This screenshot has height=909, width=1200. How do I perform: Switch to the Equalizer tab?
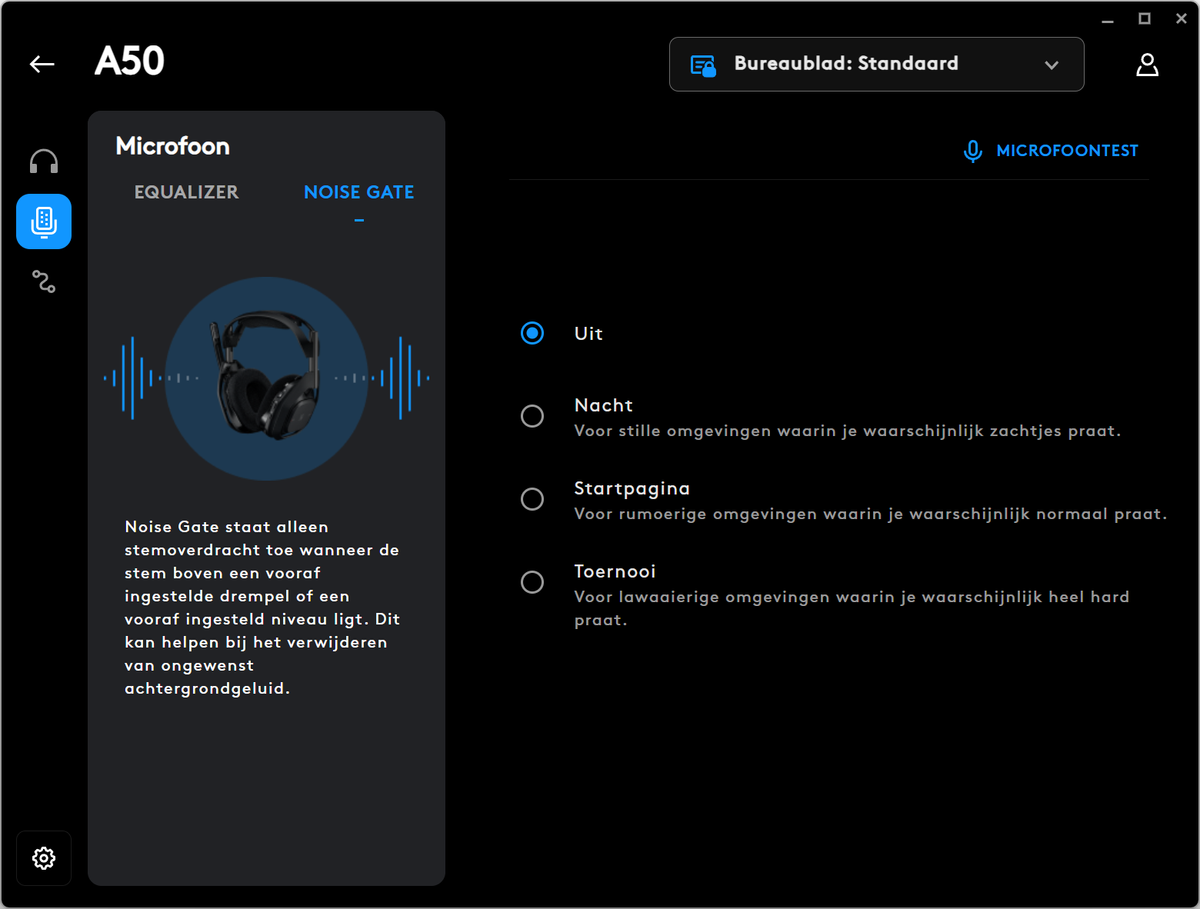coord(187,192)
